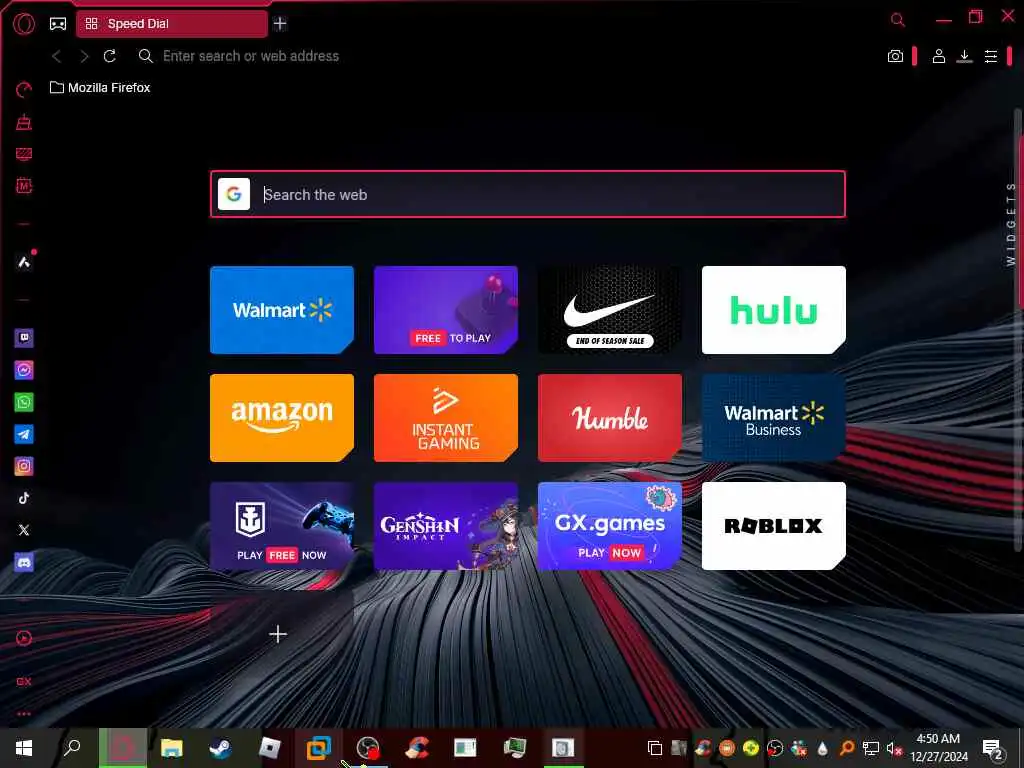The height and width of the screenshot is (768, 1024).
Task: Open WhatsApp in the sidebar
Action: (24, 402)
